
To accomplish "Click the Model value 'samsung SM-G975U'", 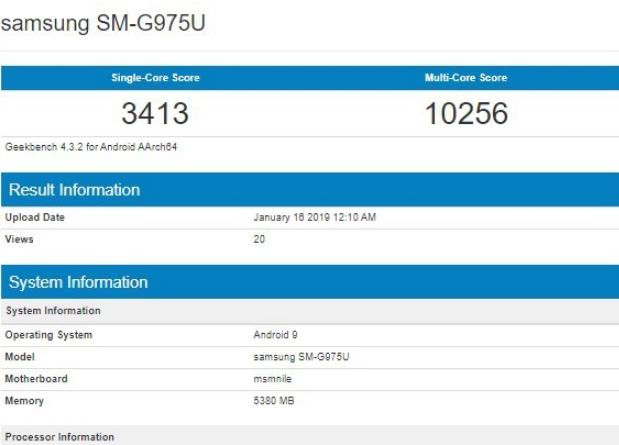I will click(x=301, y=357).
